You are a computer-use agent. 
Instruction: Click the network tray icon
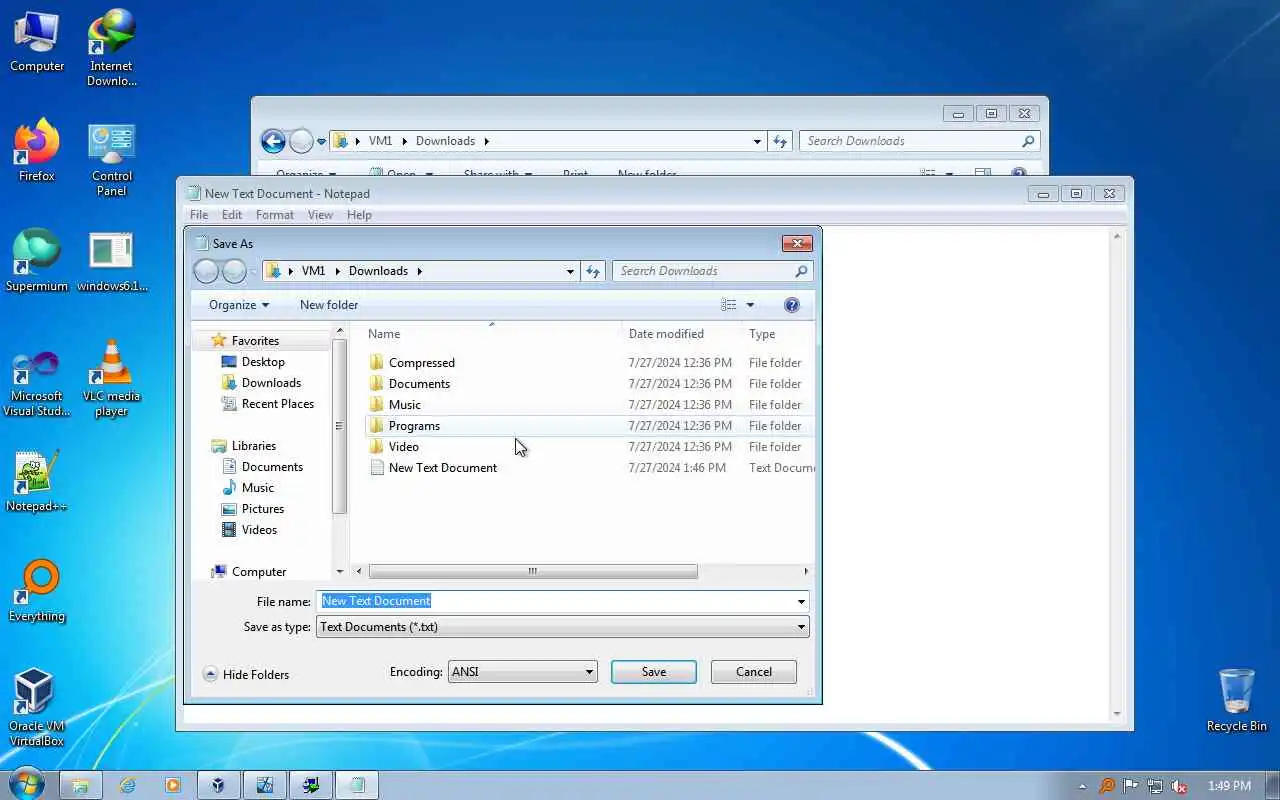(x=1155, y=786)
